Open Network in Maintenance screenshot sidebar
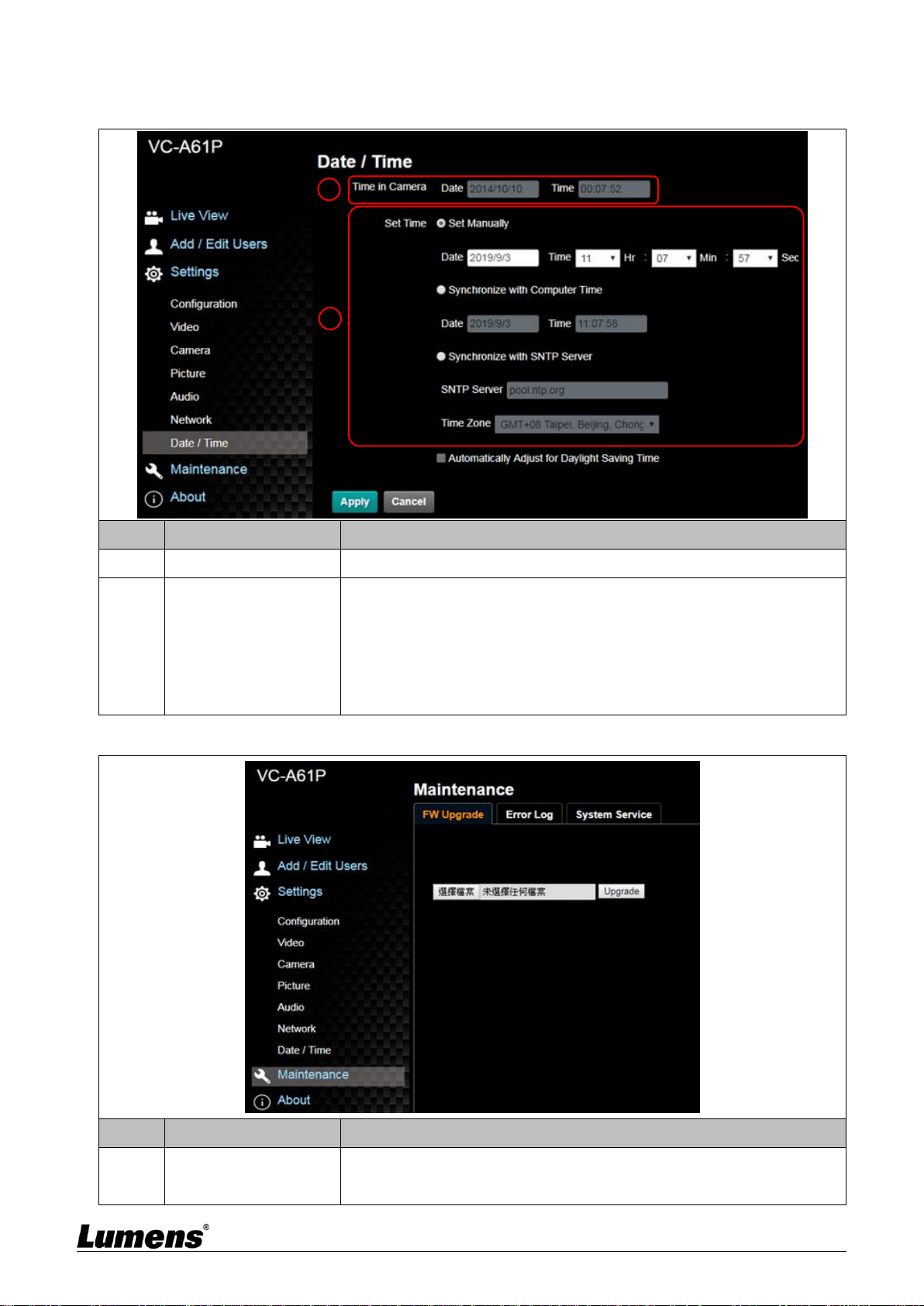The height and width of the screenshot is (1306, 924). (x=297, y=1029)
